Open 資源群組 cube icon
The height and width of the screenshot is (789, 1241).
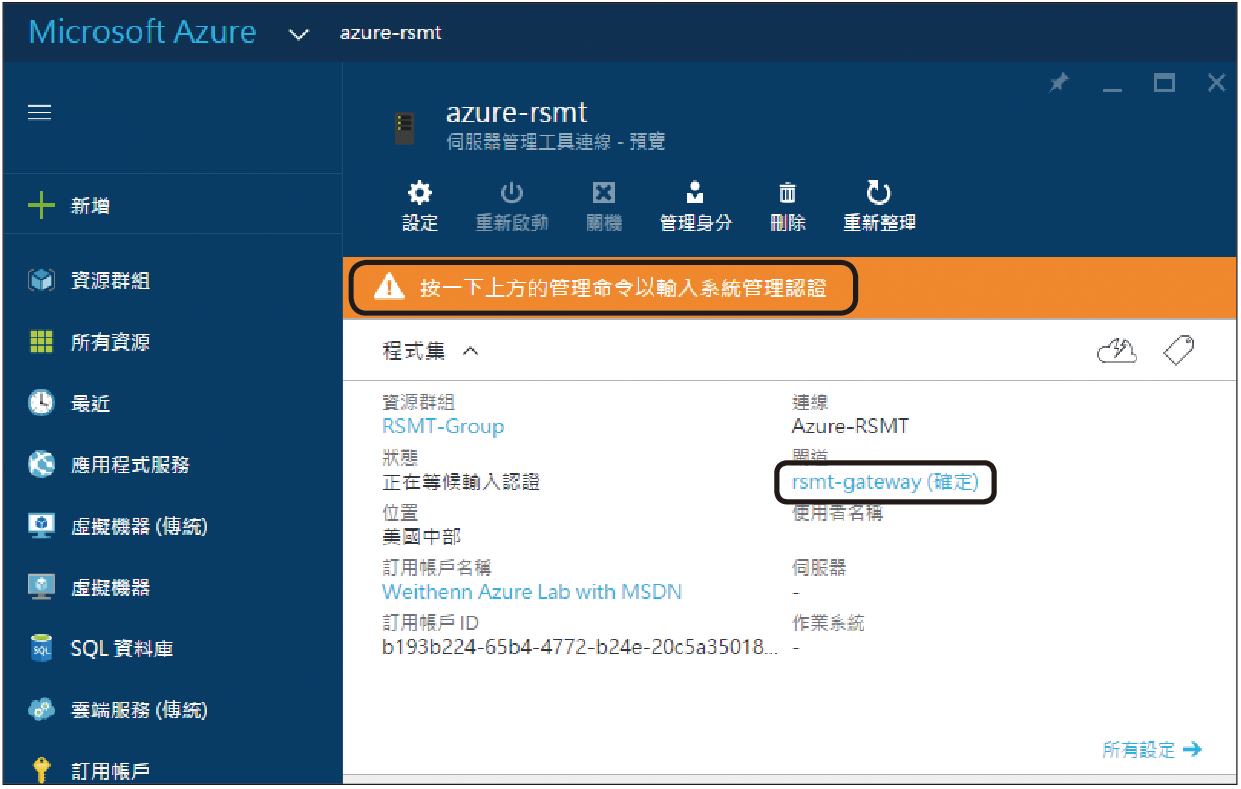(x=41, y=281)
